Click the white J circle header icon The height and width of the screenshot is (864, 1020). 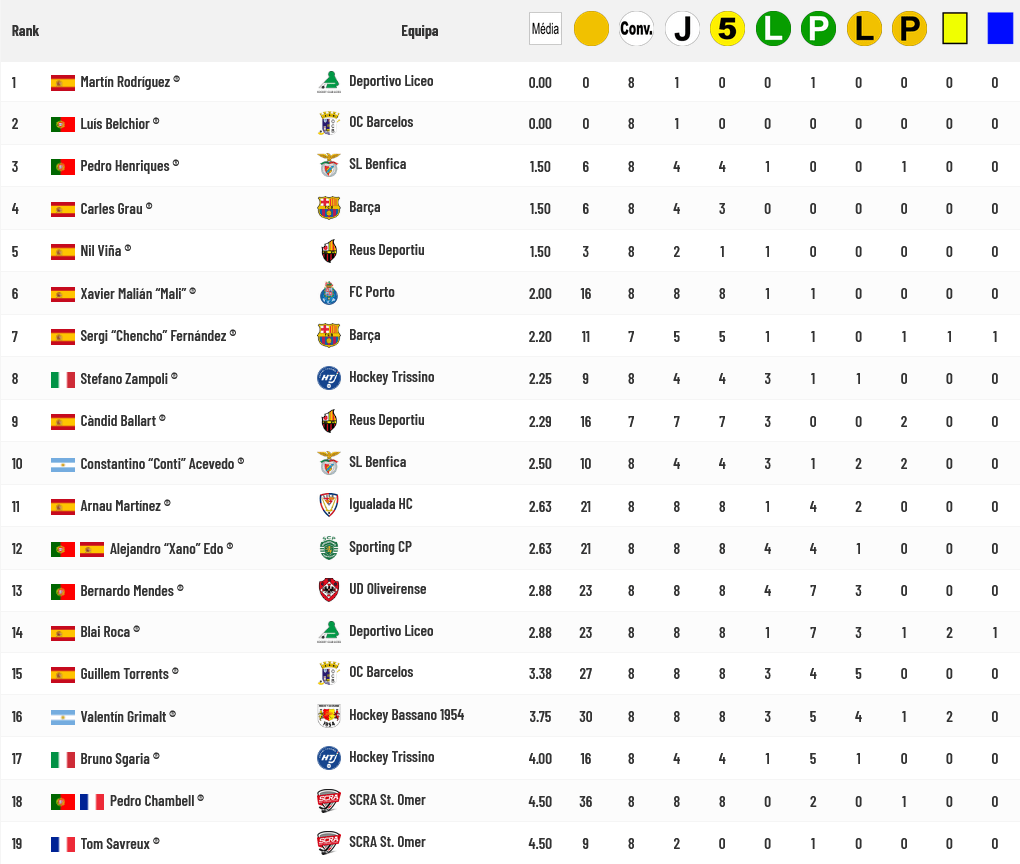[x=682, y=29]
